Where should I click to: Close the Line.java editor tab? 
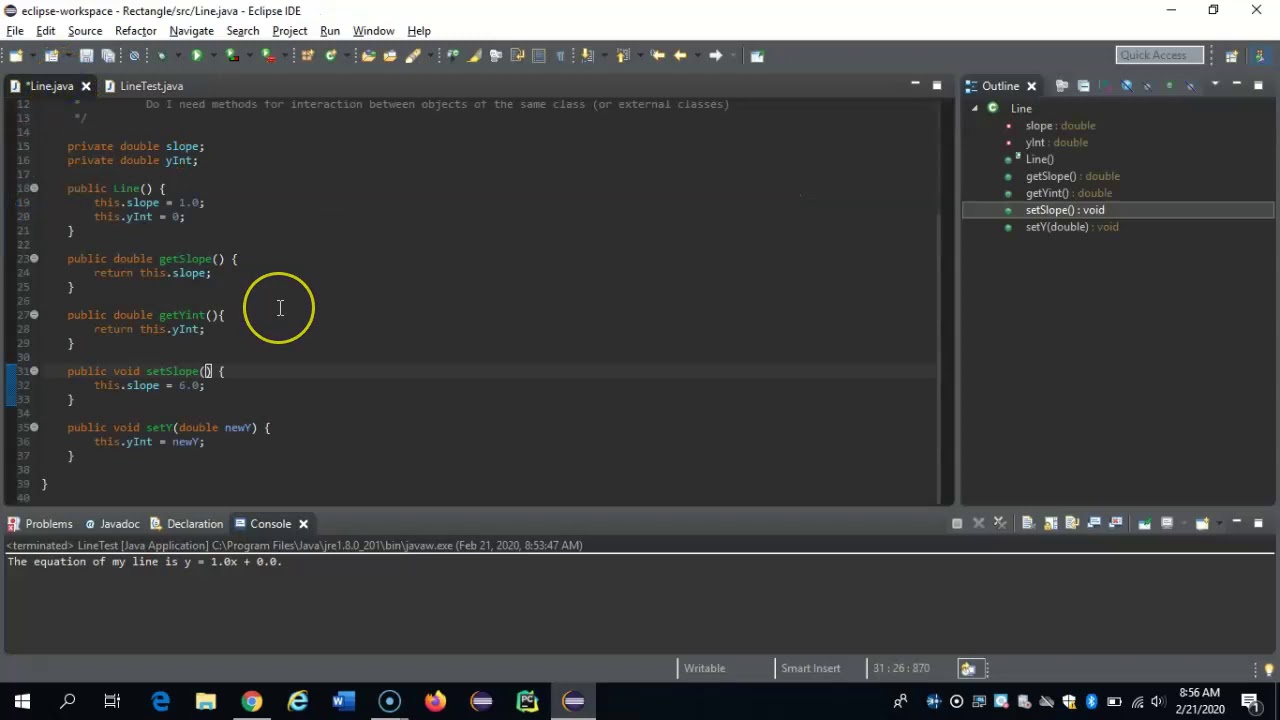point(86,86)
